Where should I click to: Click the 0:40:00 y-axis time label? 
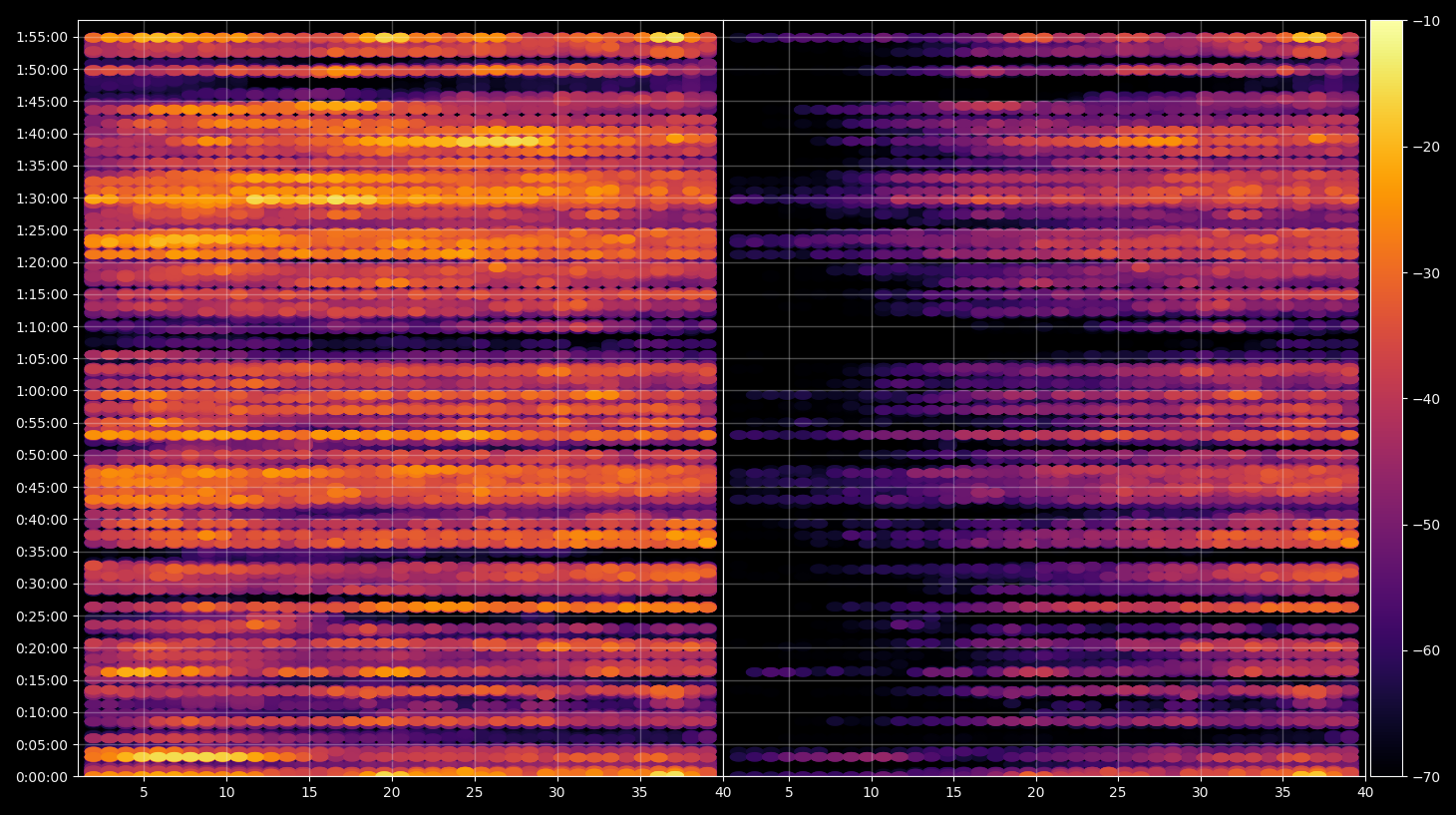42,520
